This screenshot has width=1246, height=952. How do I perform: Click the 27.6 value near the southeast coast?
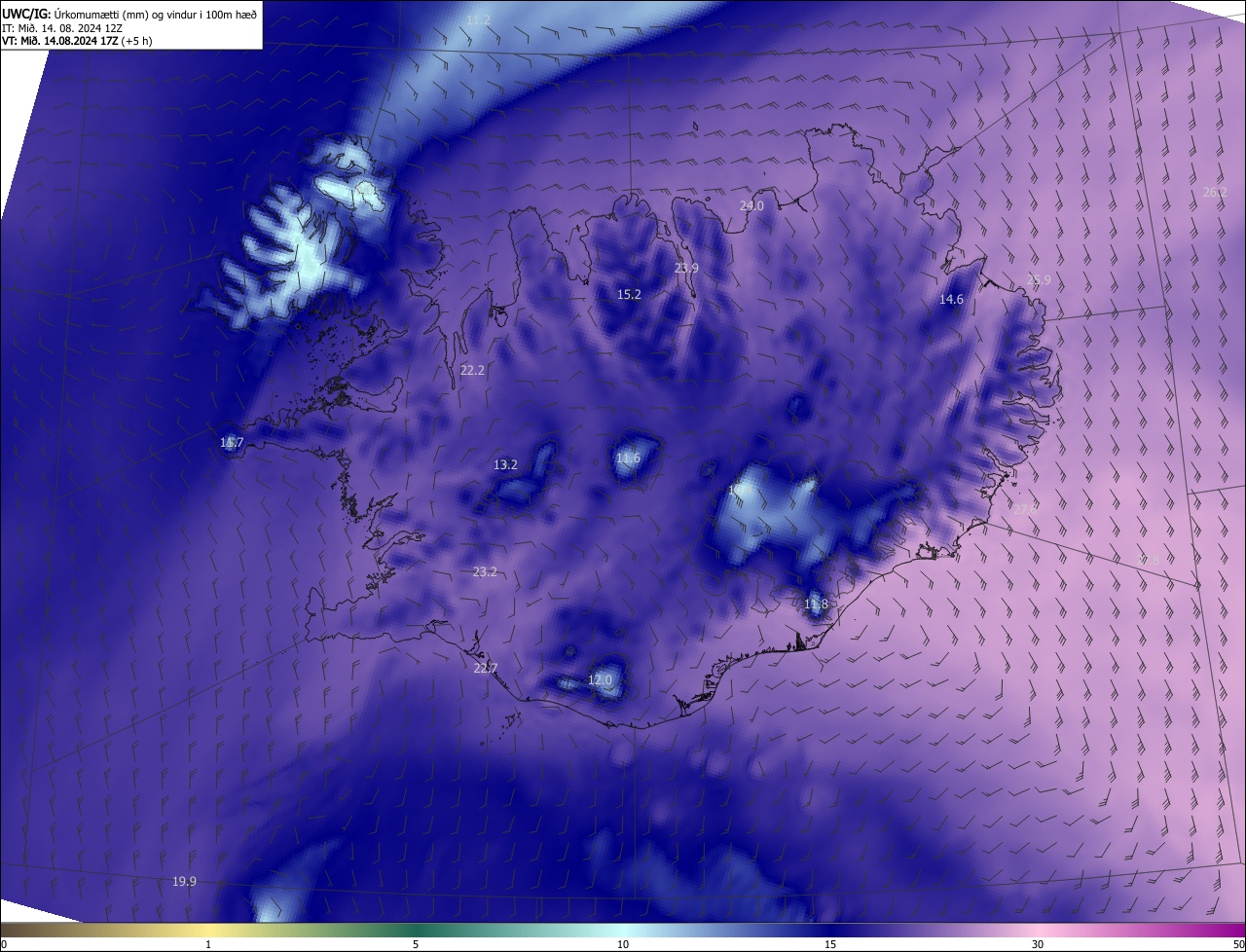[1025, 508]
